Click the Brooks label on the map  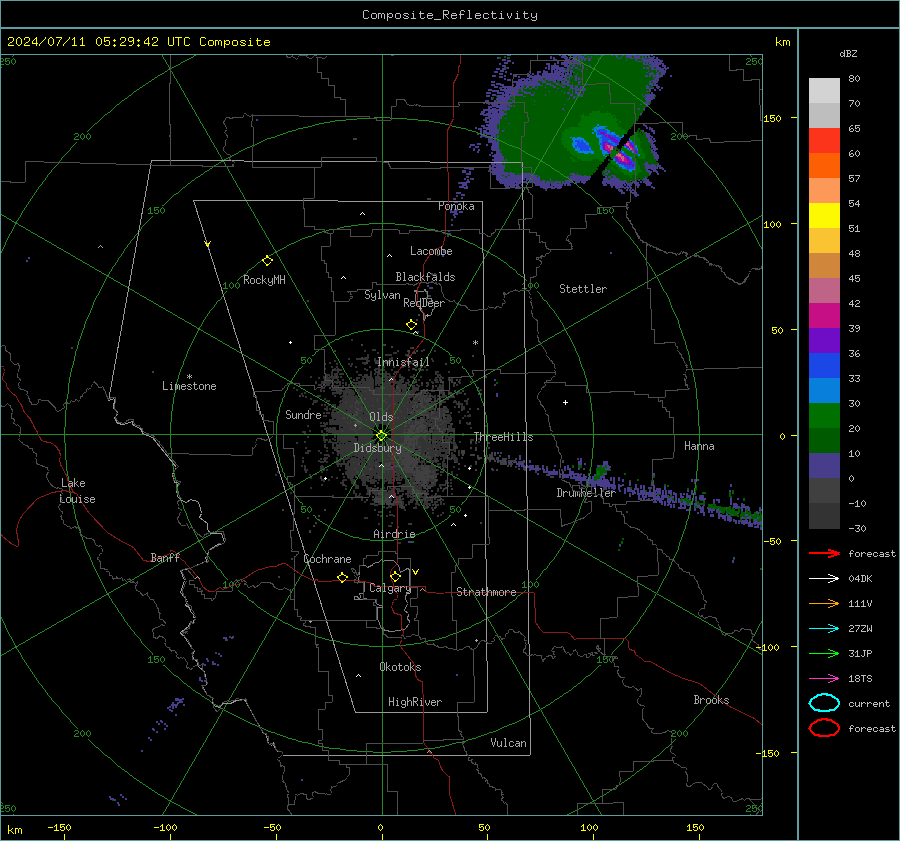[x=711, y=700]
